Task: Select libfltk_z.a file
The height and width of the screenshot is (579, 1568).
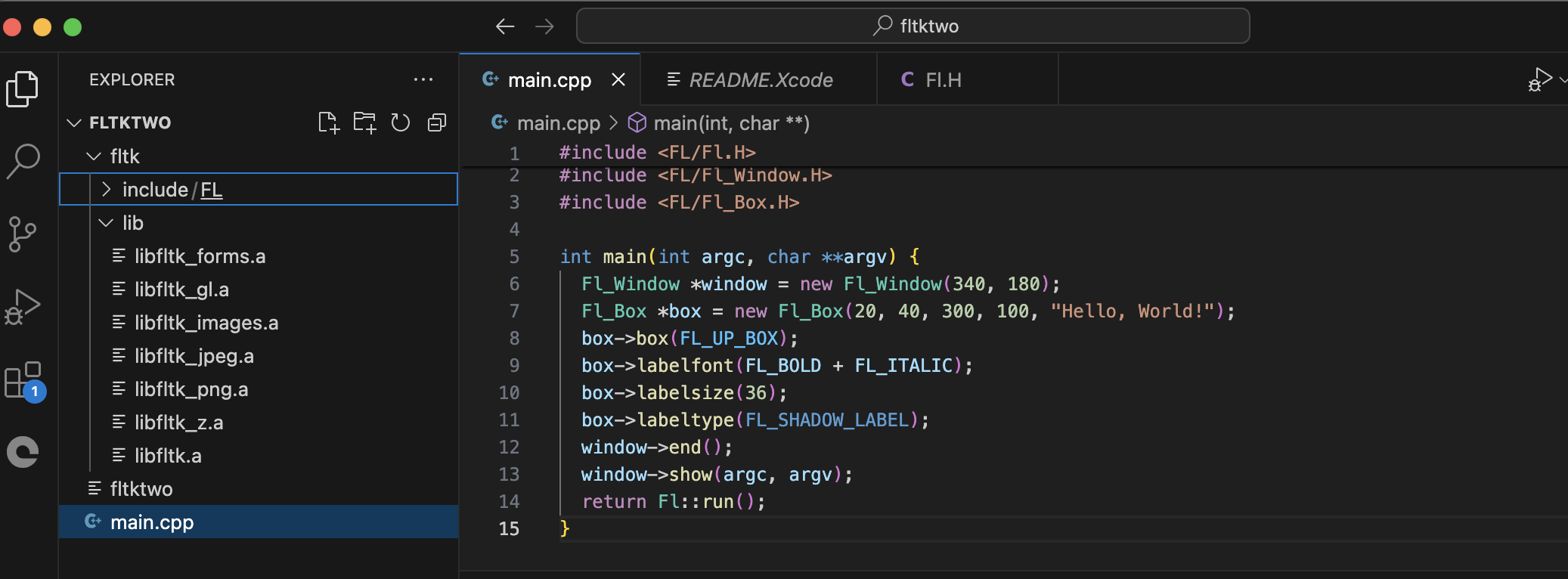Action: coord(259,423)
